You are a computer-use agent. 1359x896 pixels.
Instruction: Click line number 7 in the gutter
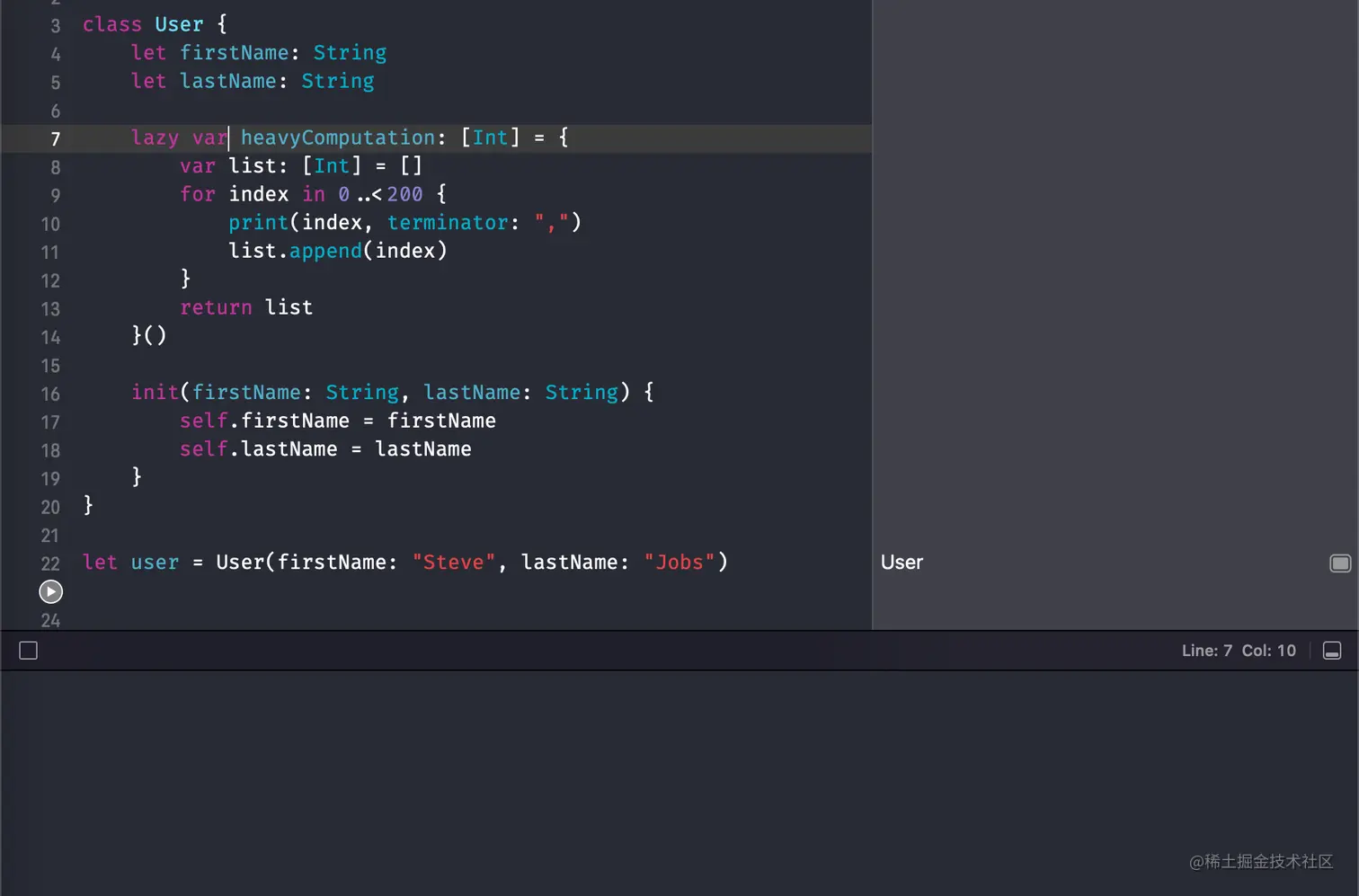[x=56, y=139]
